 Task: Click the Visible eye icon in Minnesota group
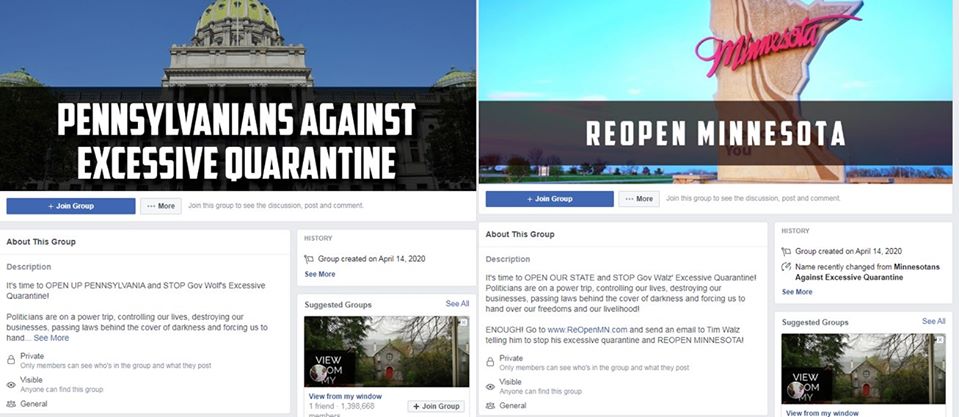[x=490, y=386]
